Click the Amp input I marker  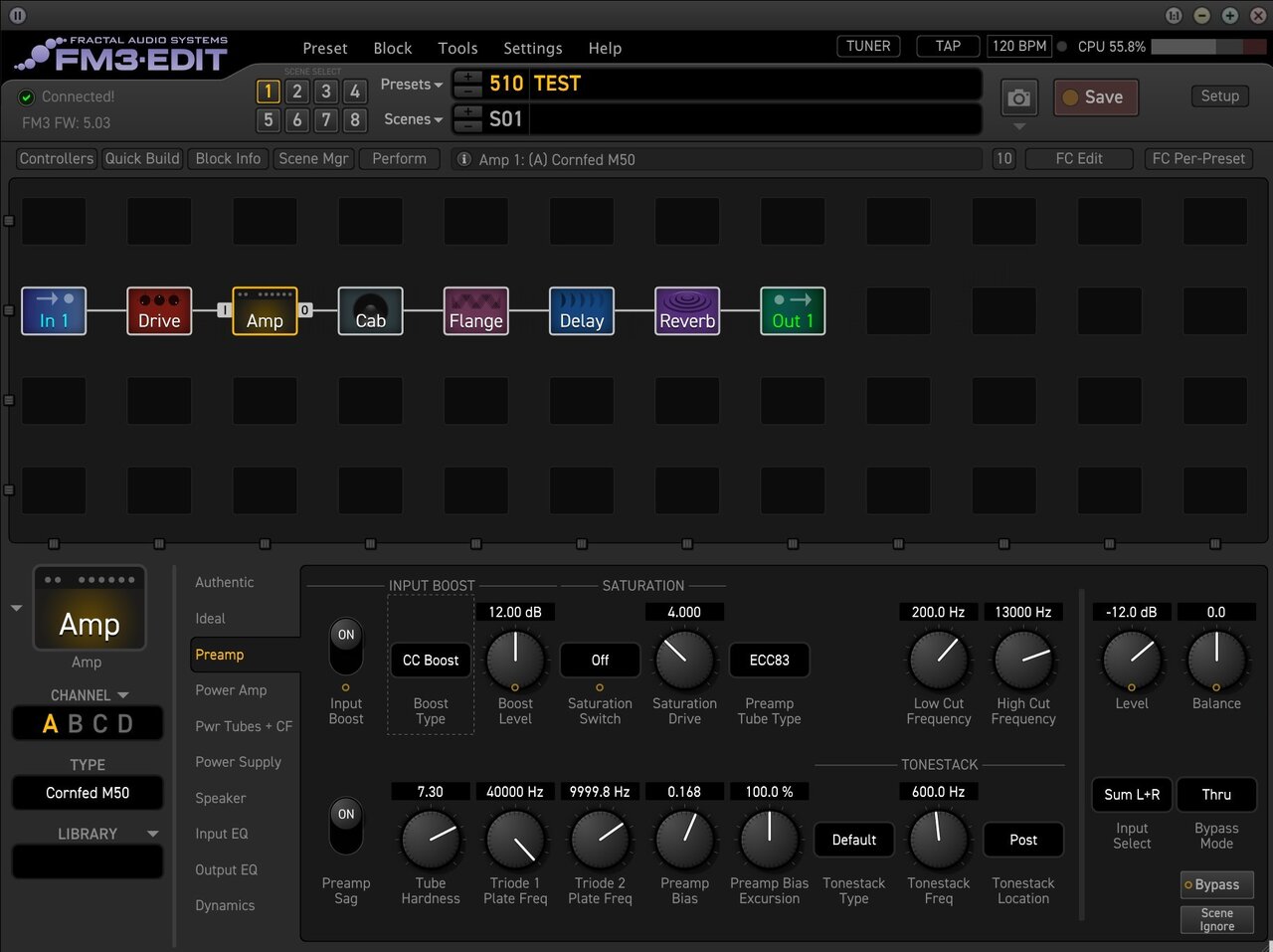tap(225, 310)
